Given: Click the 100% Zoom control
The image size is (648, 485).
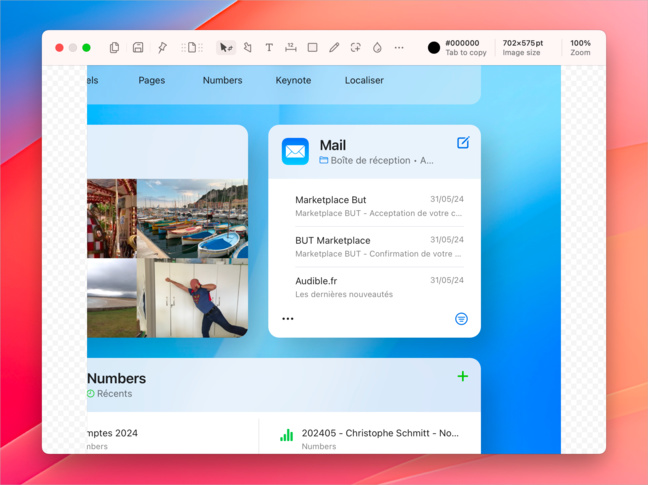Looking at the screenshot, I should [580, 48].
